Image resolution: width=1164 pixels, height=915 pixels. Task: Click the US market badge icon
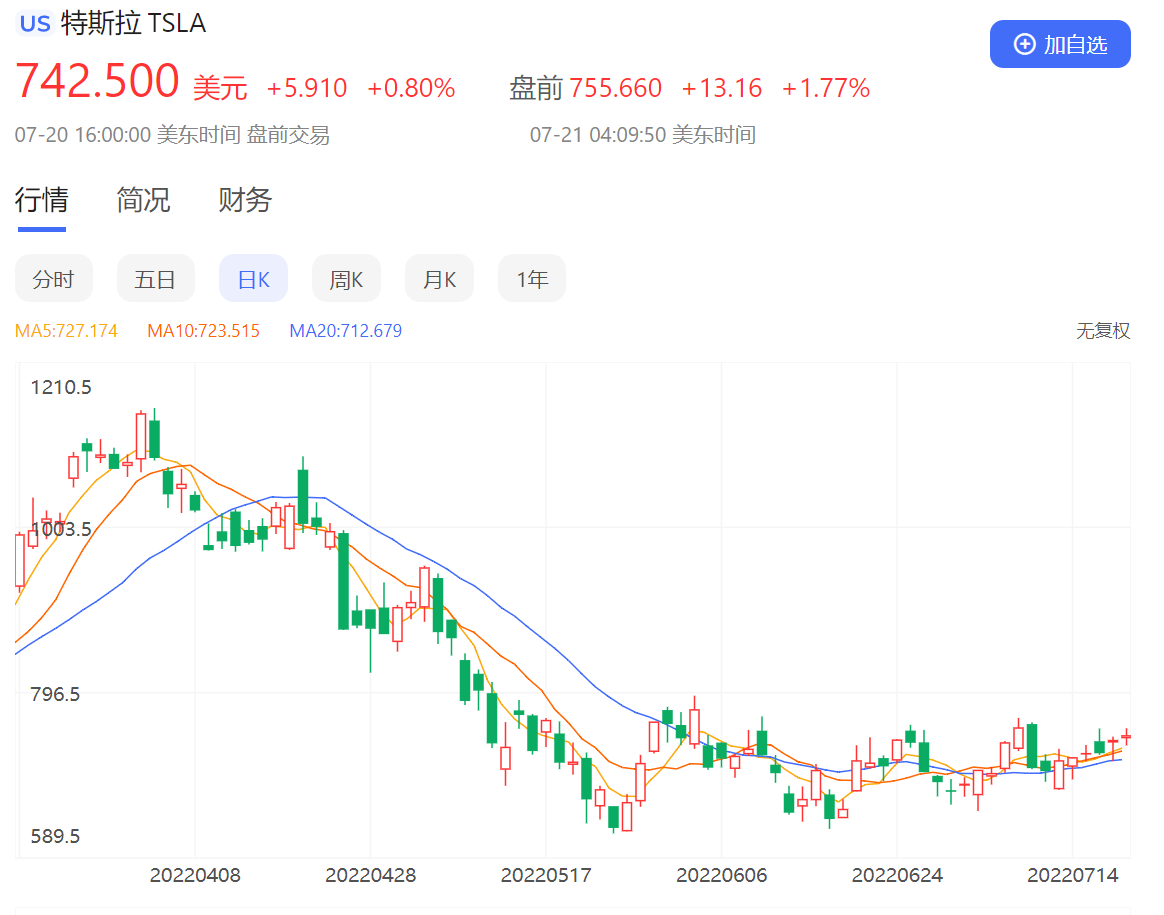(35, 23)
